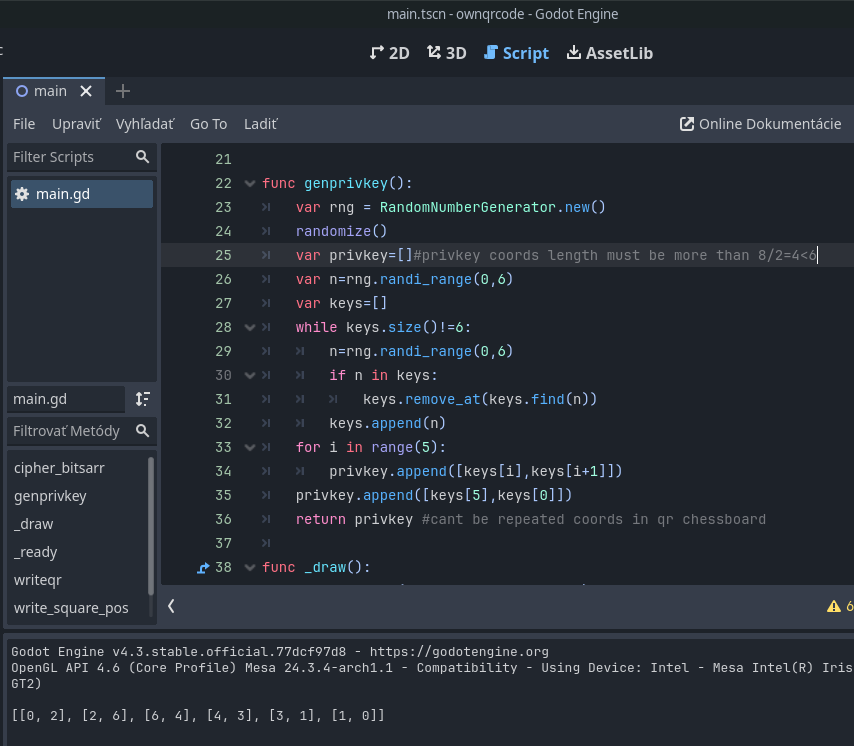Close the main scene tab
Screen dimensions: 854x746
point(86,91)
